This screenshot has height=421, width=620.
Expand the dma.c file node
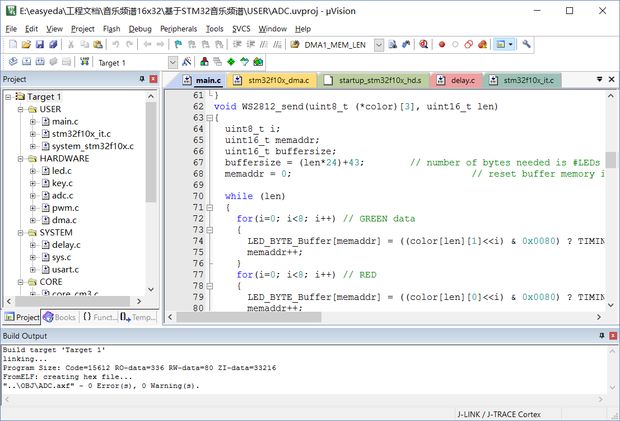click(33, 220)
